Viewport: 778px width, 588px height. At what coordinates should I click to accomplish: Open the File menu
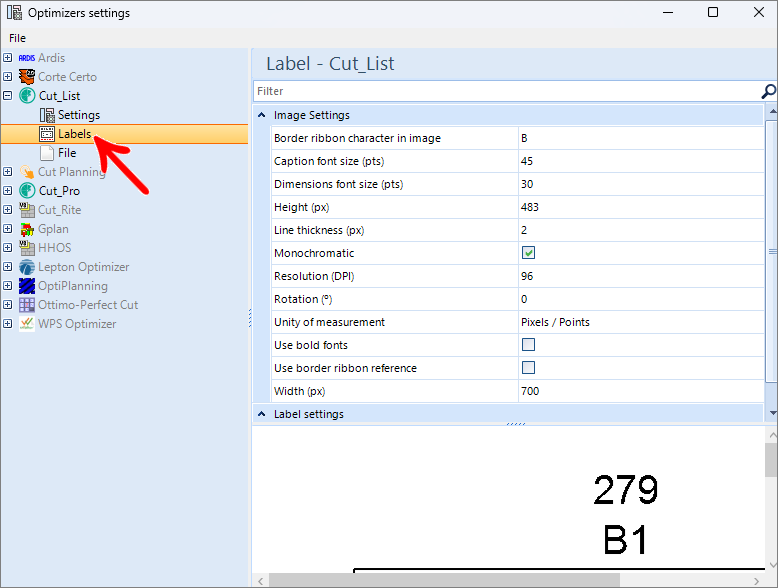[17, 38]
